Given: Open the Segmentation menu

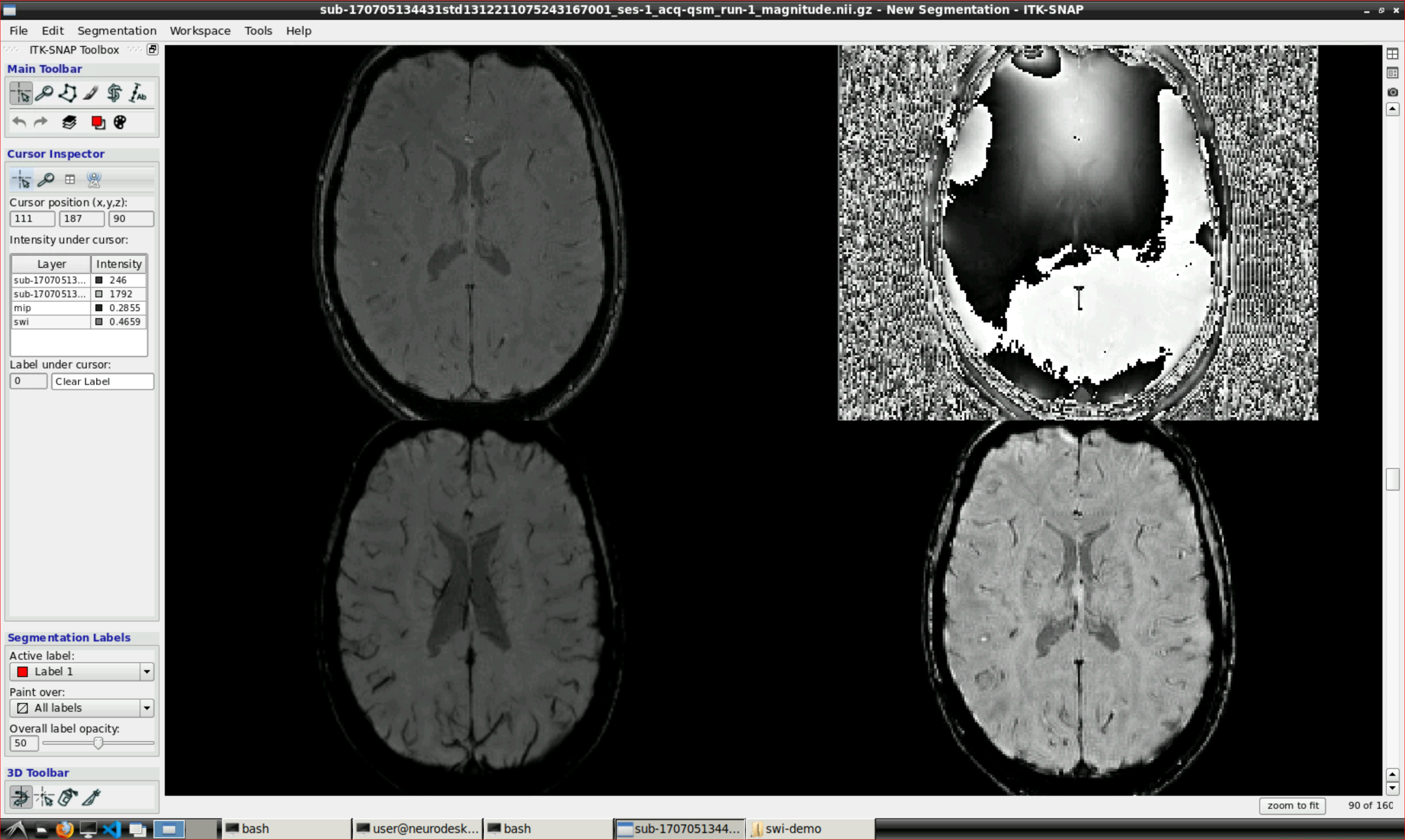Looking at the screenshot, I should (x=117, y=31).
